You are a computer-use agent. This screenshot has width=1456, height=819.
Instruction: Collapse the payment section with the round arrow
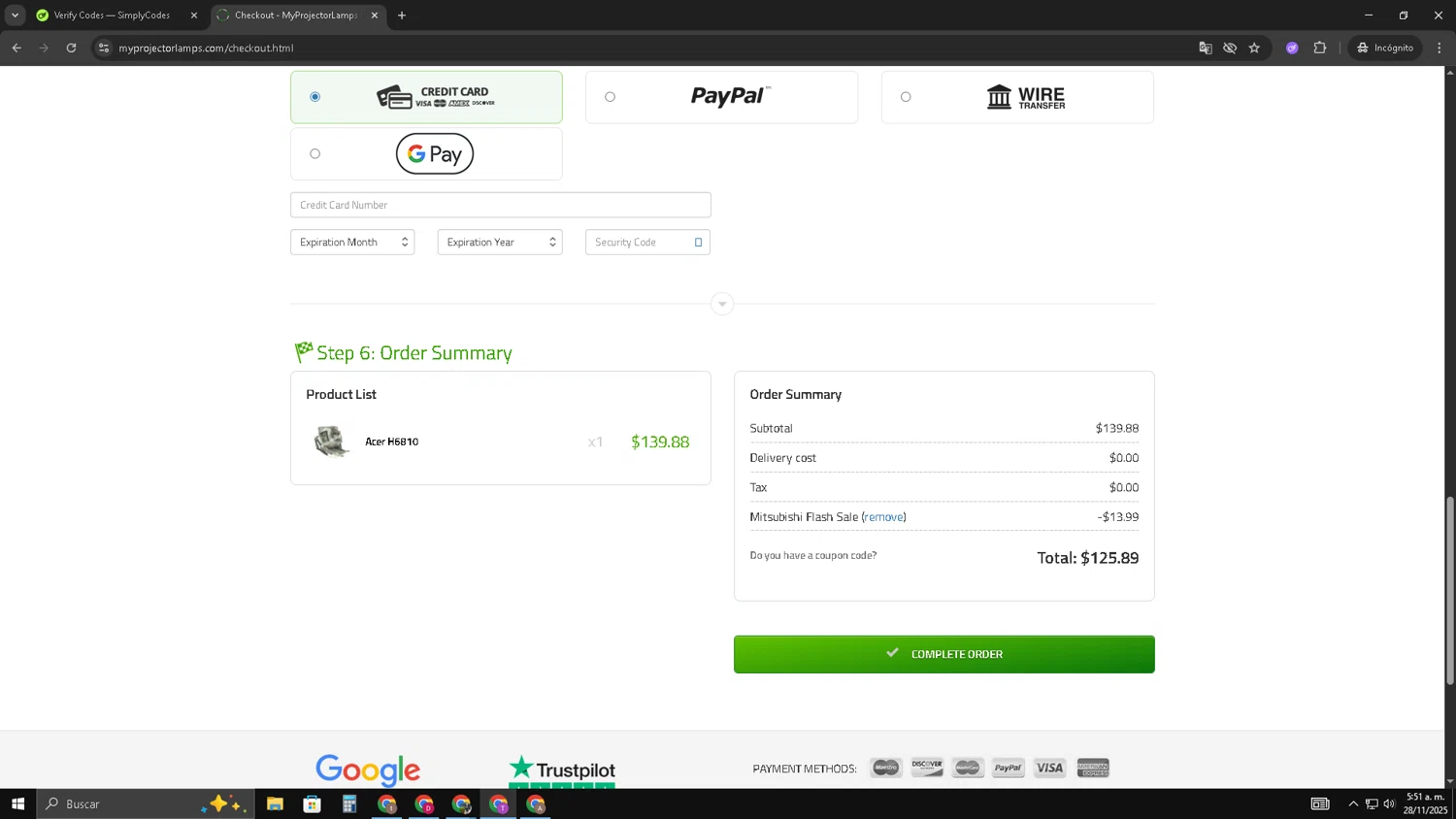tap(722, 304)
